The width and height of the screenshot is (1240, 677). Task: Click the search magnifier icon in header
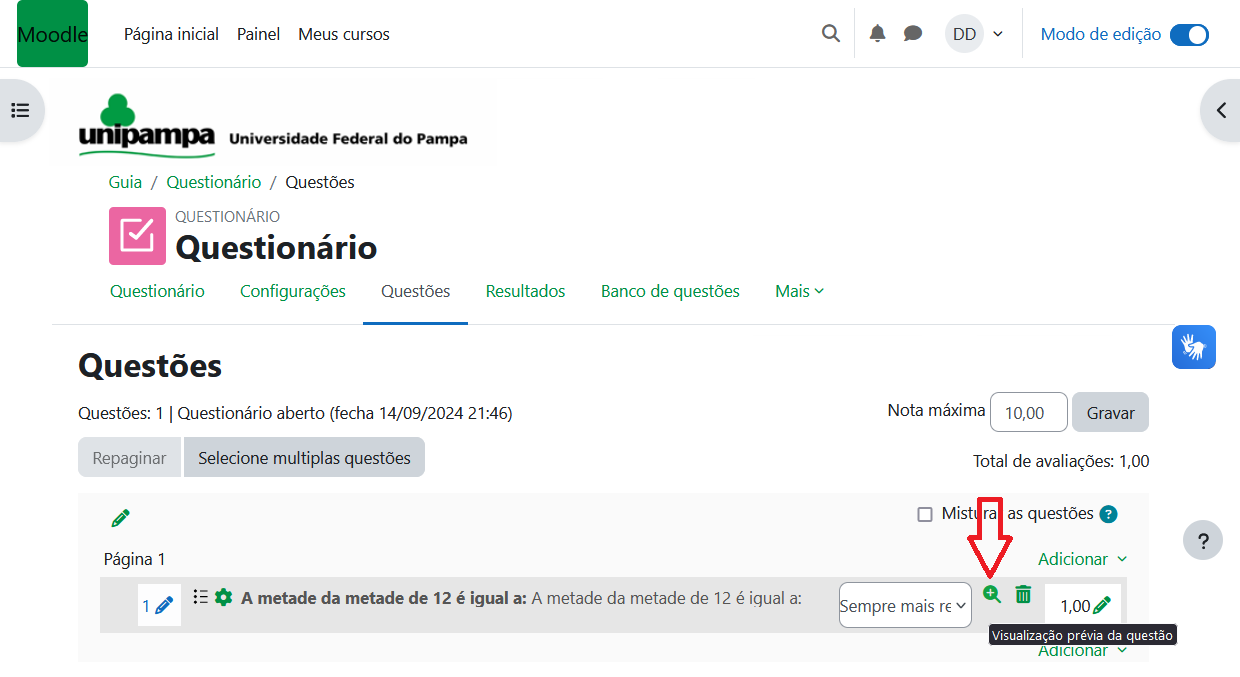[830, 34]
